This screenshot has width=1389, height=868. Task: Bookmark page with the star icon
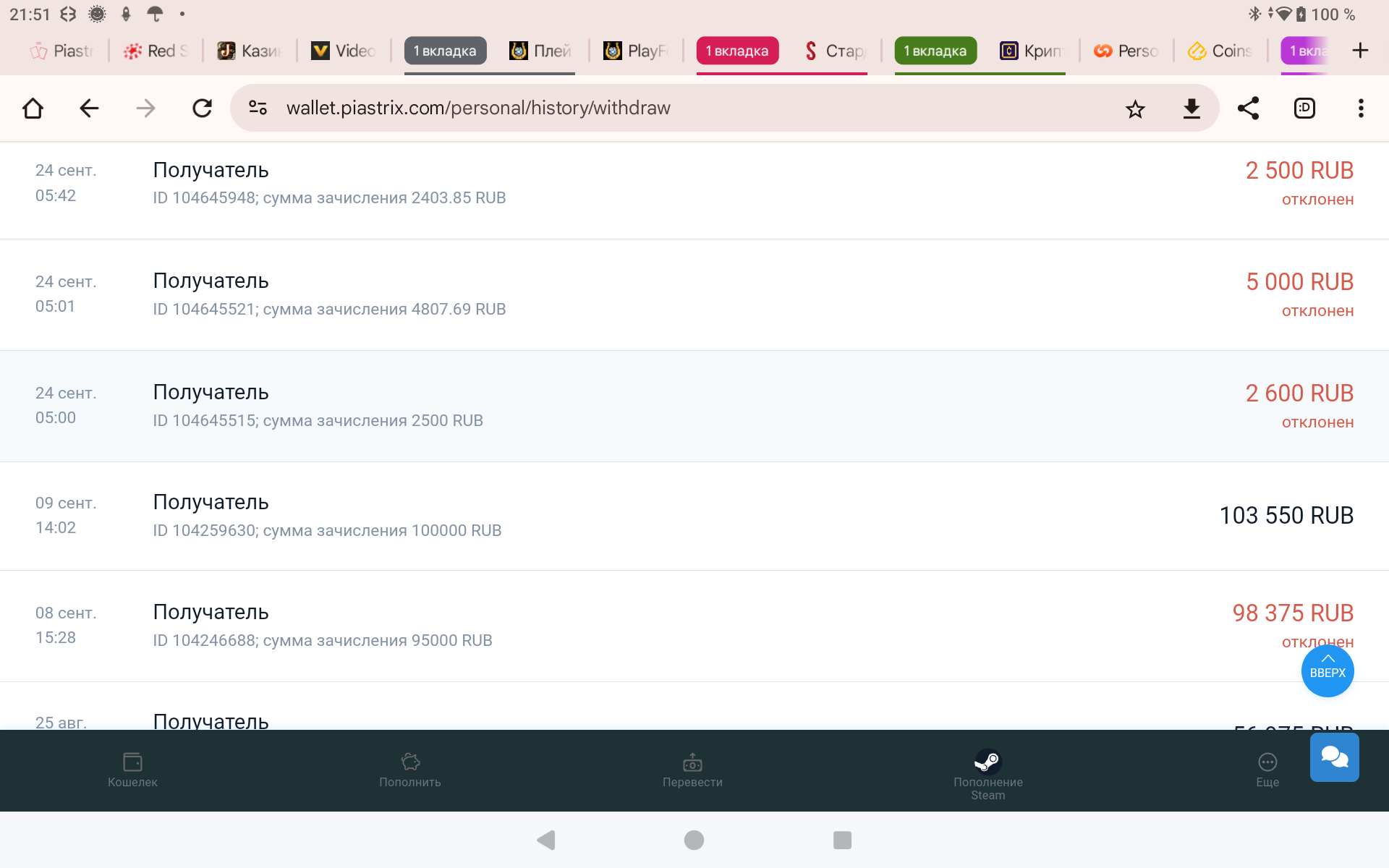click(x=1135, y=109)
